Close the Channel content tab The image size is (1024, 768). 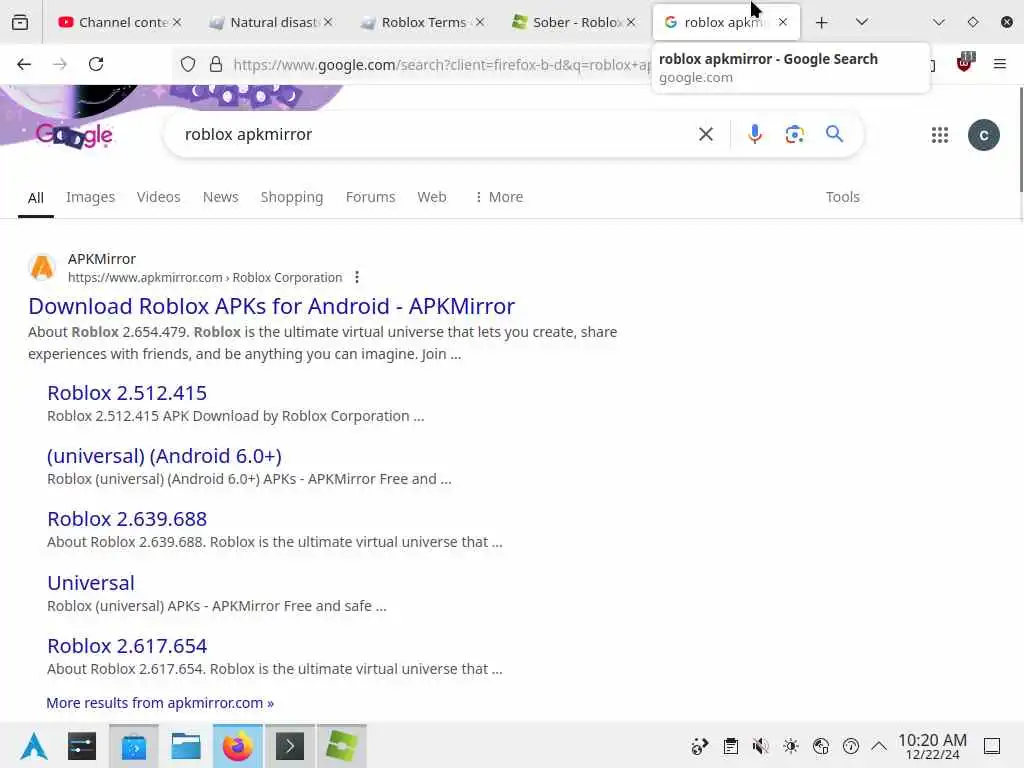(177, 22)
